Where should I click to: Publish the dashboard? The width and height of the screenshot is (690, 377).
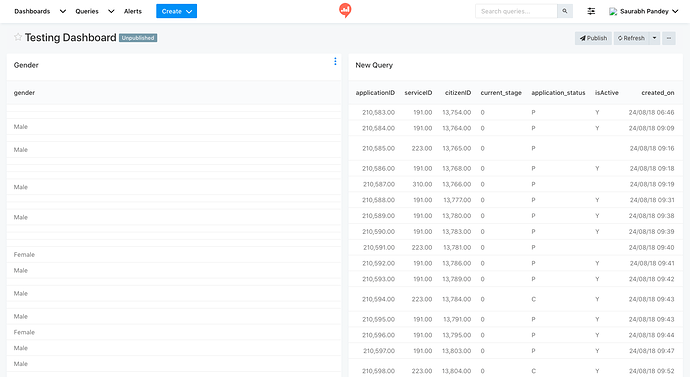pyautogui.click(x=593, y=38)
